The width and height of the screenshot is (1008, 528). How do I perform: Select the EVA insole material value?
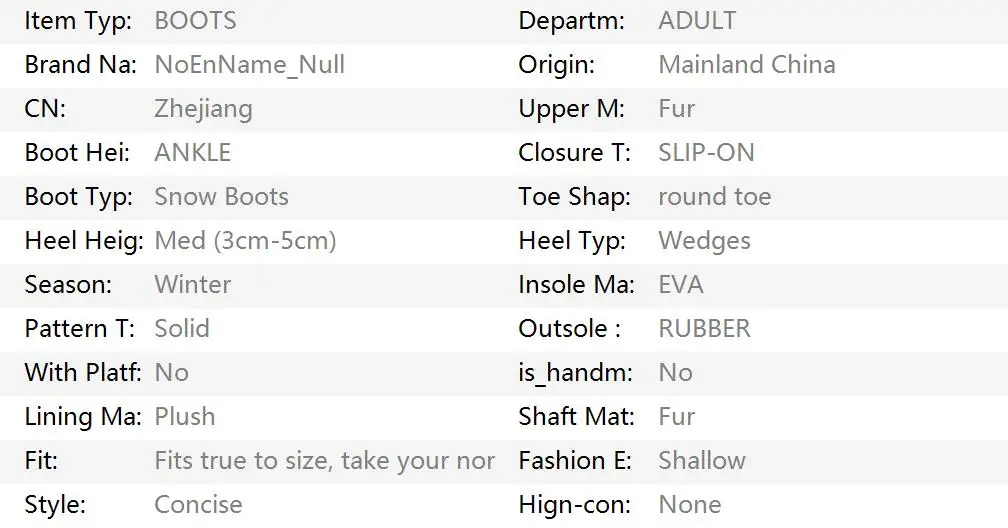(x=680, y=285)
